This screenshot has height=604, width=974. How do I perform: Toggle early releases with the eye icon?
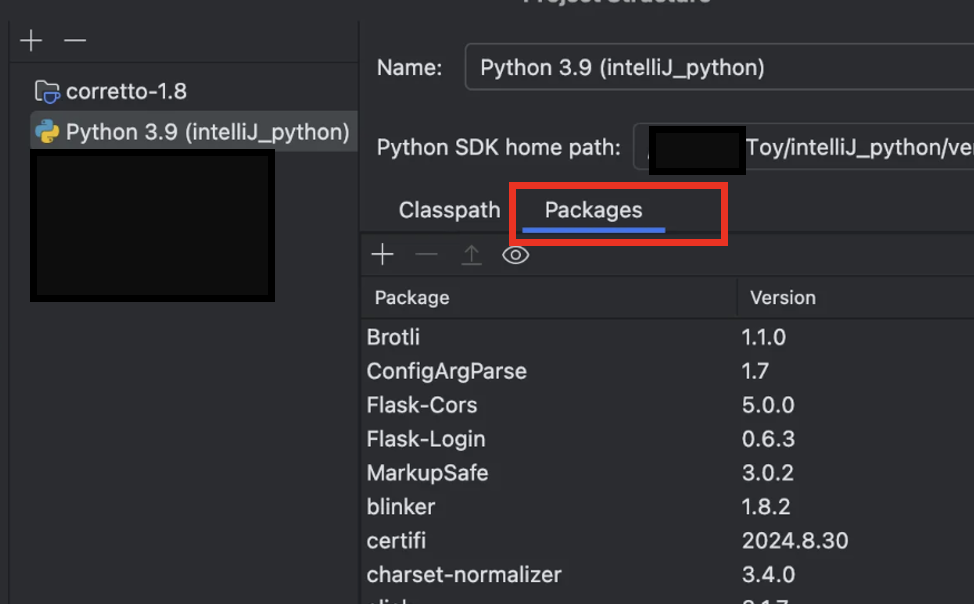516,255
